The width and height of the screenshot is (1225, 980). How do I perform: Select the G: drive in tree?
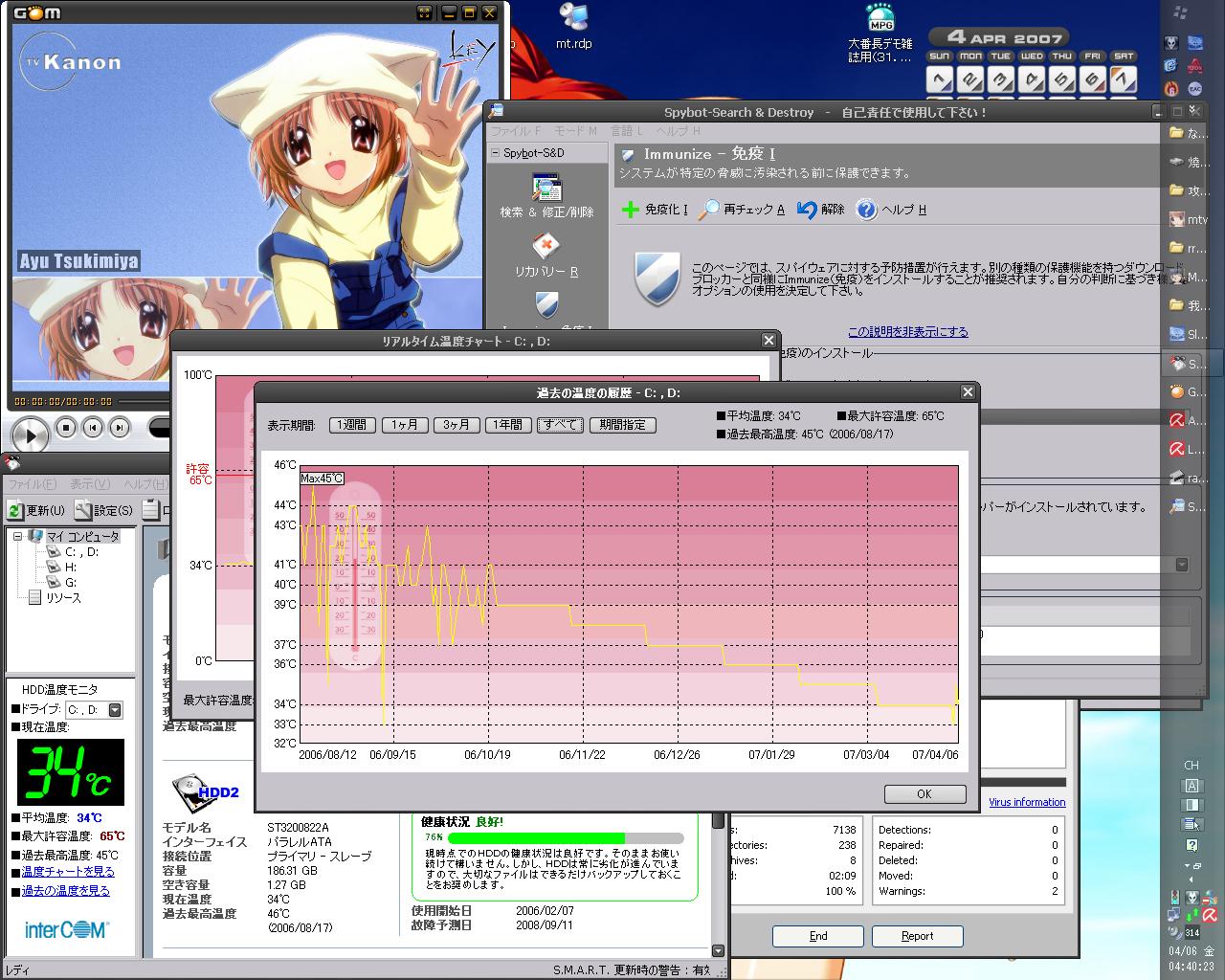[70, 583]
